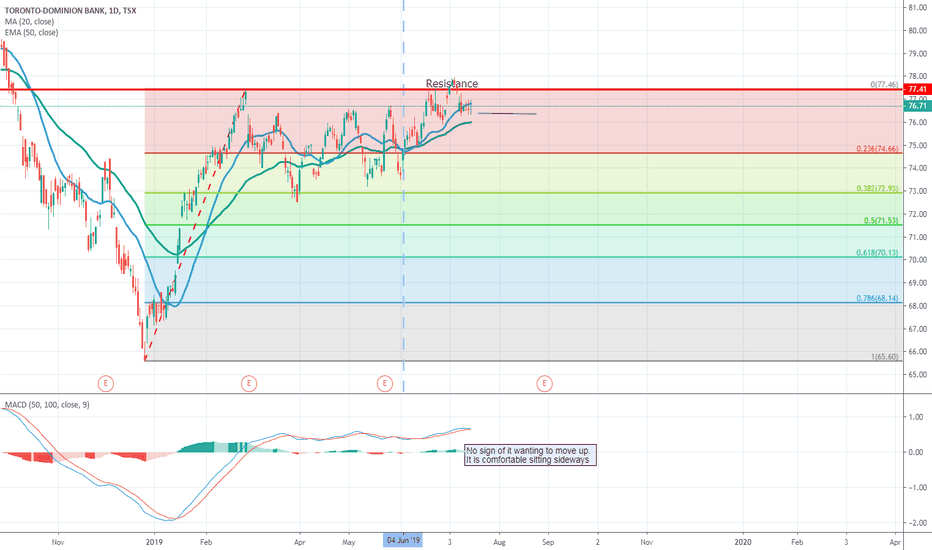Click the Fibonacci 0.786(68.14) level label

877,298
